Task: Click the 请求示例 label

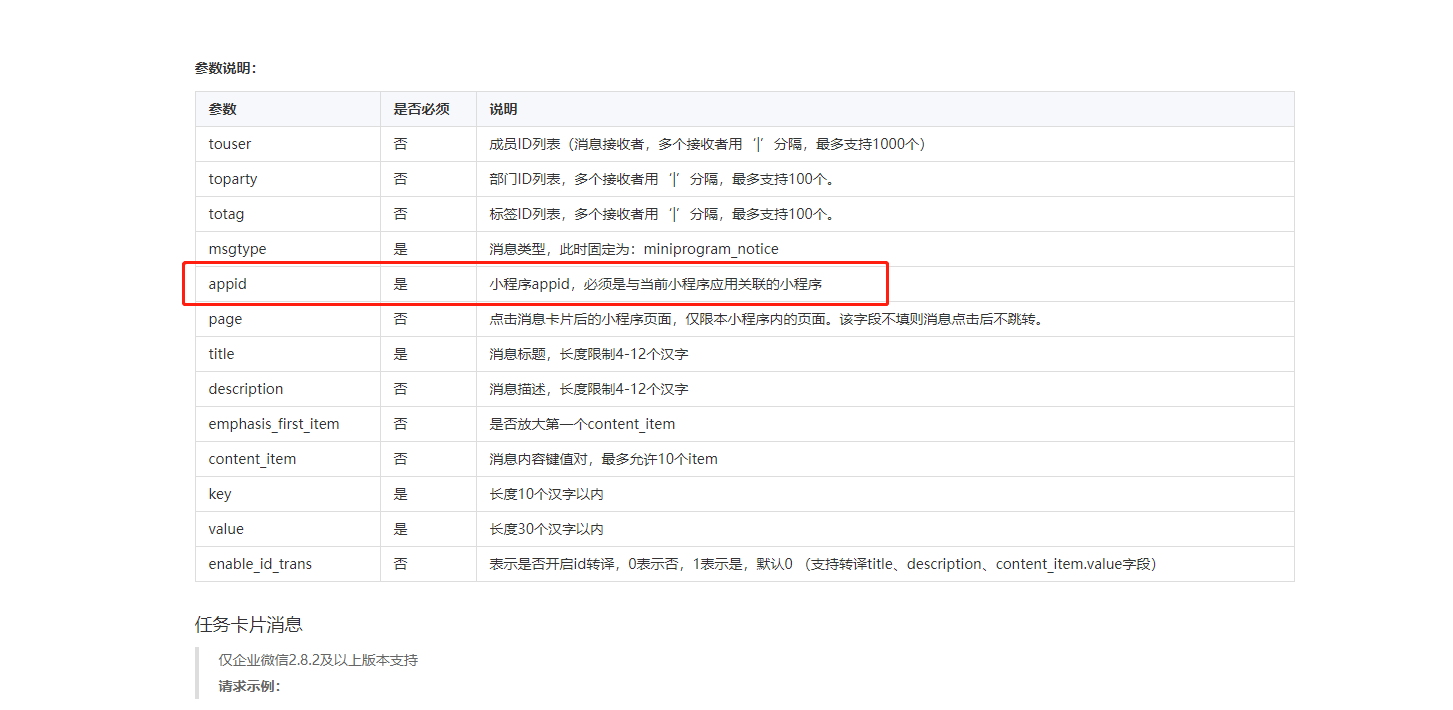Action: click(x=250, y=686)
